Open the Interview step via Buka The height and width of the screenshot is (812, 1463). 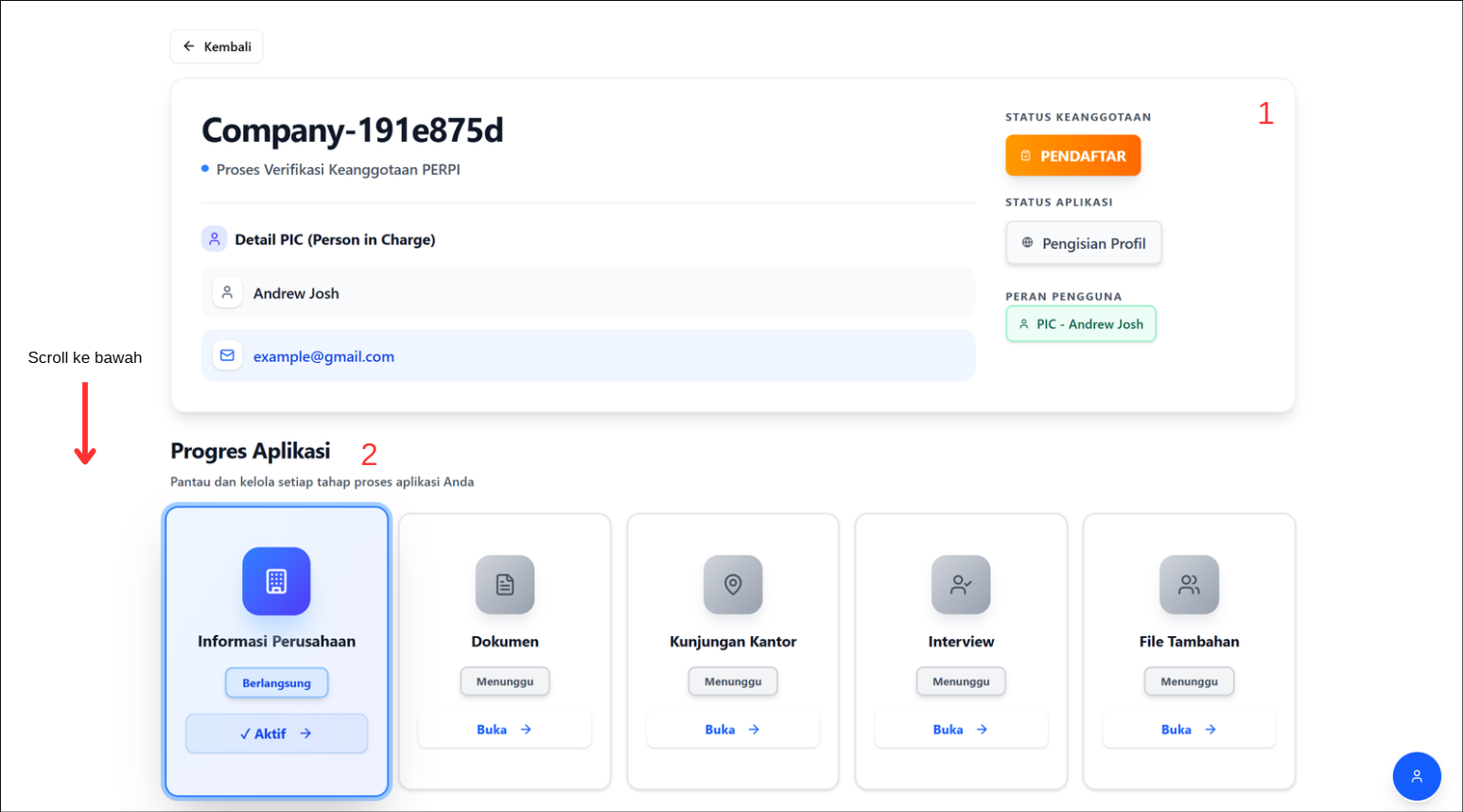click(x=961, y=730)
